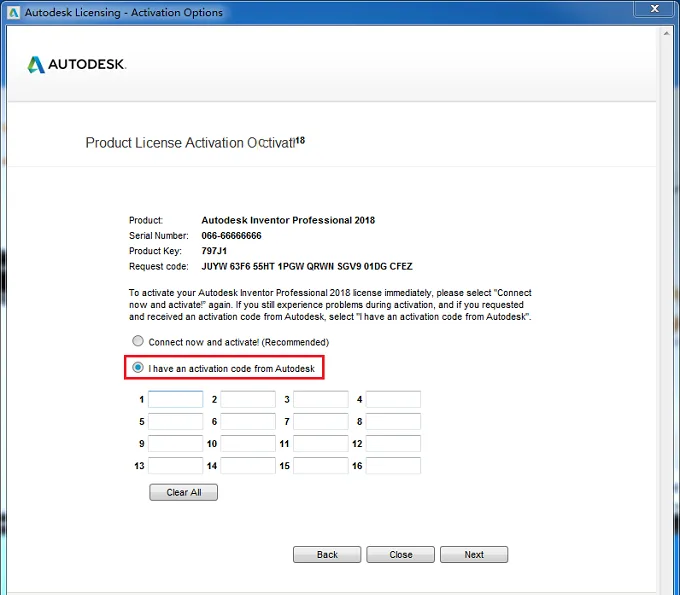This screenshot has width=680, height=595.
Task: Click Autodesk Inventor Professional 2018 product name
Action: (288, 220)
